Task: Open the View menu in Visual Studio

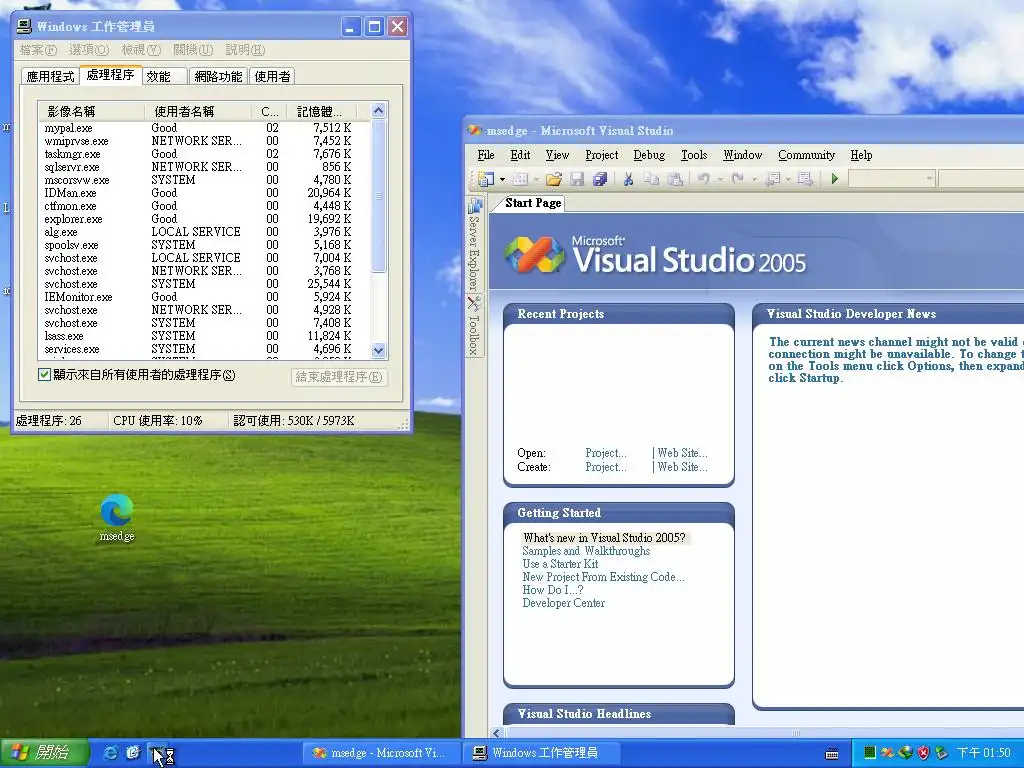Action: click(557, 155)
